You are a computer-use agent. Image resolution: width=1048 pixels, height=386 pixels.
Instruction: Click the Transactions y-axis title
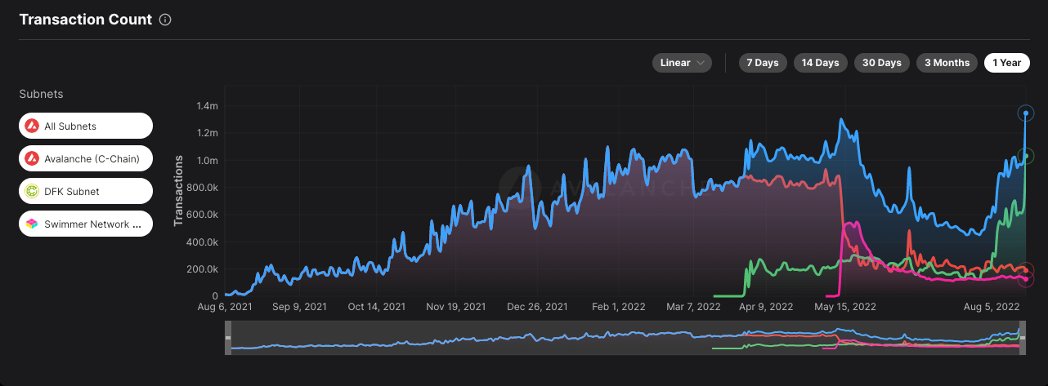(178, 190)
